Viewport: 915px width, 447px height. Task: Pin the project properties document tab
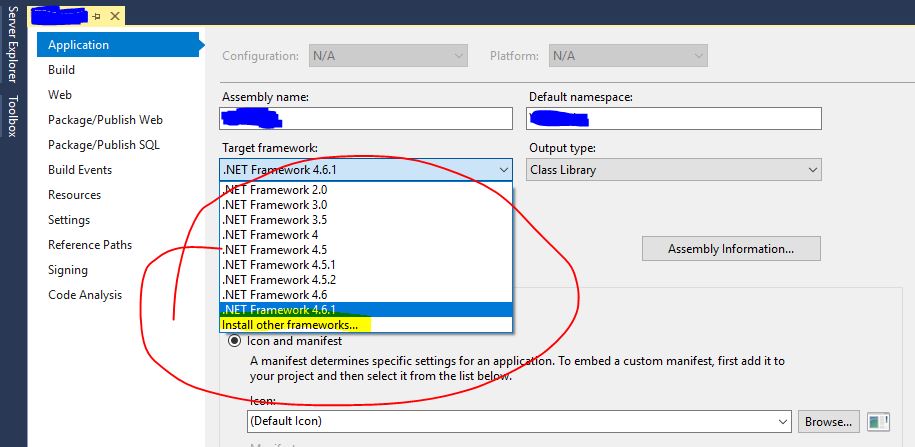click(x=97, y=16)
